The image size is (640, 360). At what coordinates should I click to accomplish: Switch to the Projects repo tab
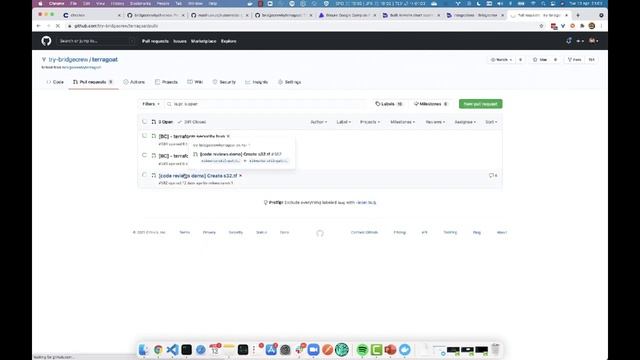pyautogui.click(x=166, y=82)
